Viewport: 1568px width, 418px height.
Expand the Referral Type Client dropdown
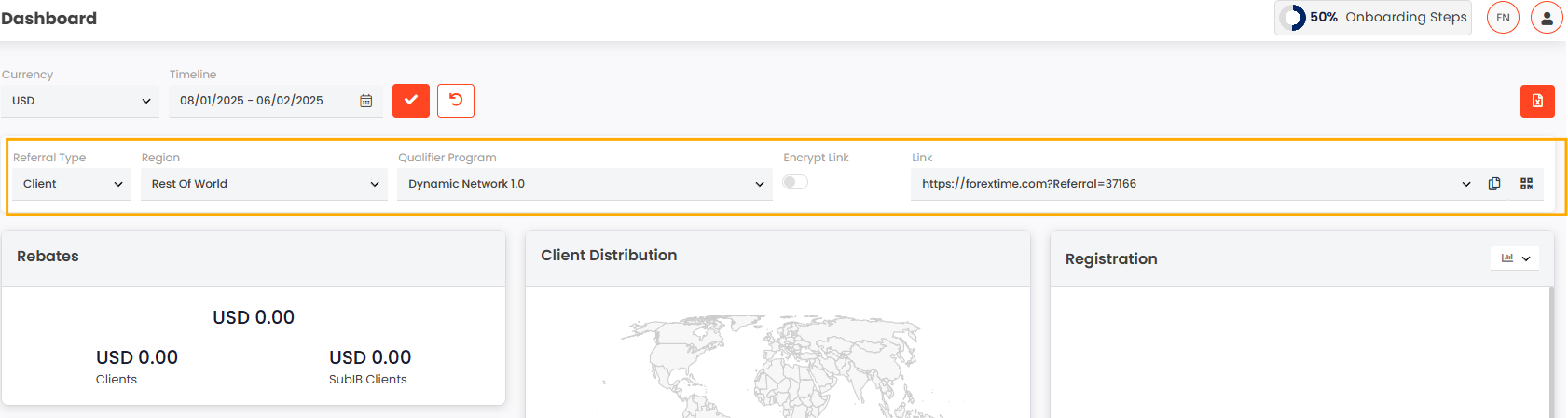[x=72, y=184]
